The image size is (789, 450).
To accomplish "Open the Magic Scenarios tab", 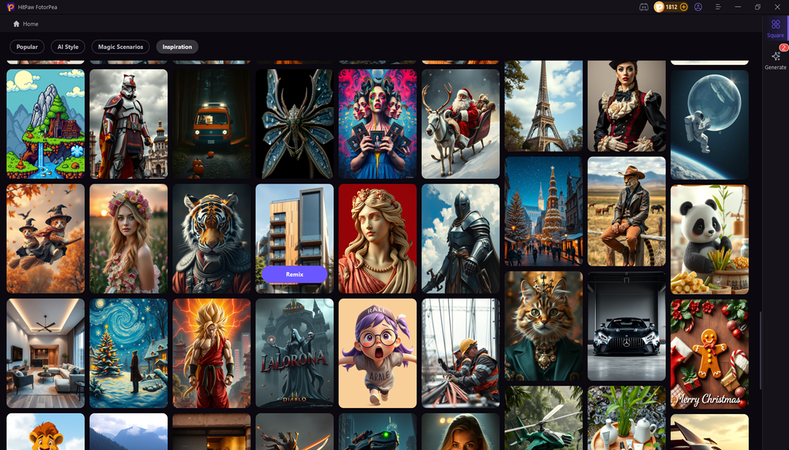I will [x=121, y=47].
